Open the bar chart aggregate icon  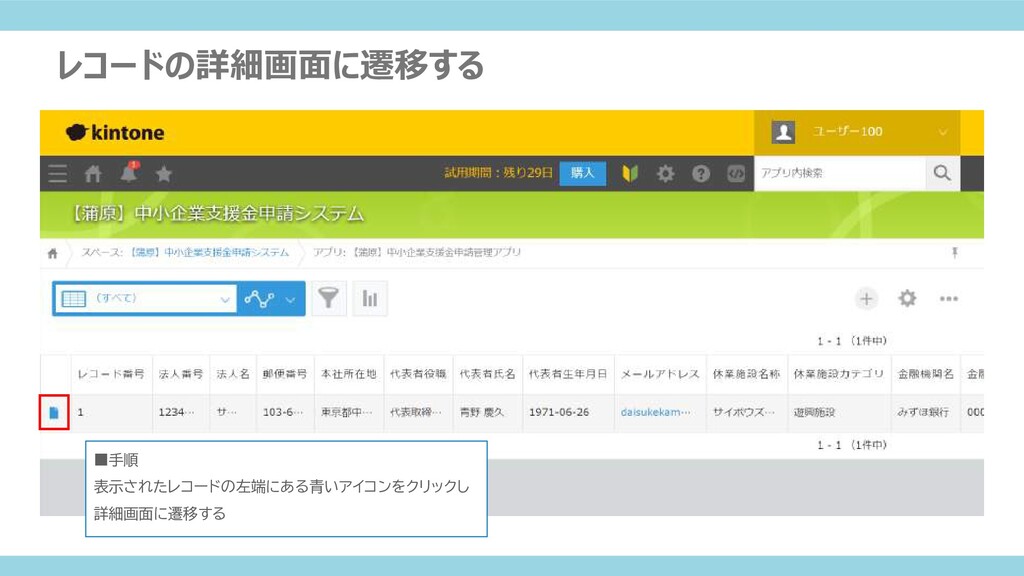[370, 298]
